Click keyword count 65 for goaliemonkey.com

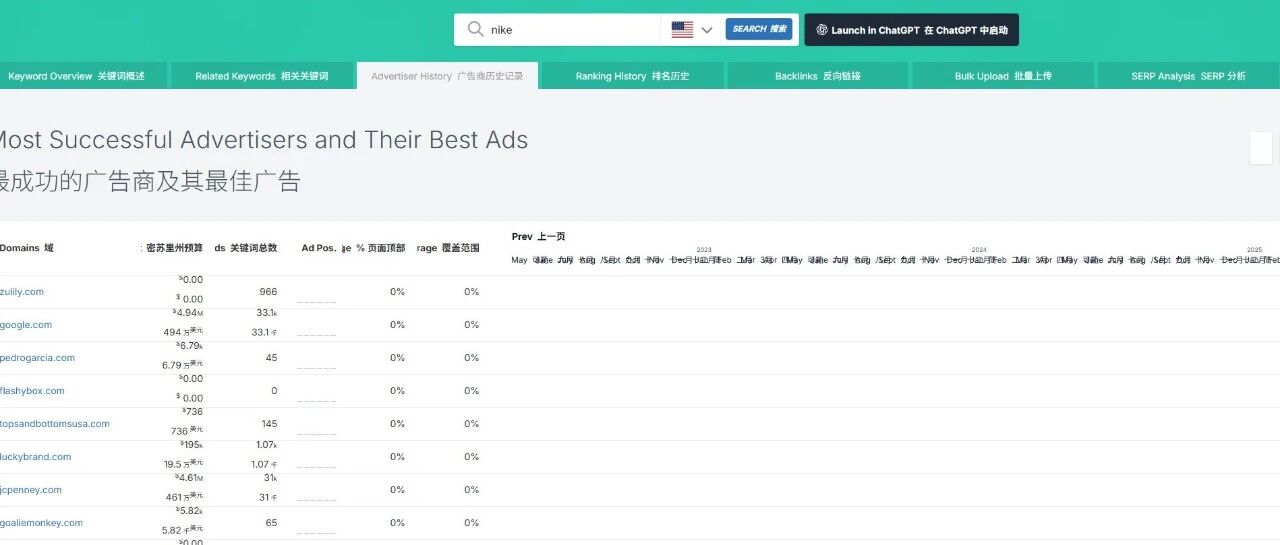(271, 523)
